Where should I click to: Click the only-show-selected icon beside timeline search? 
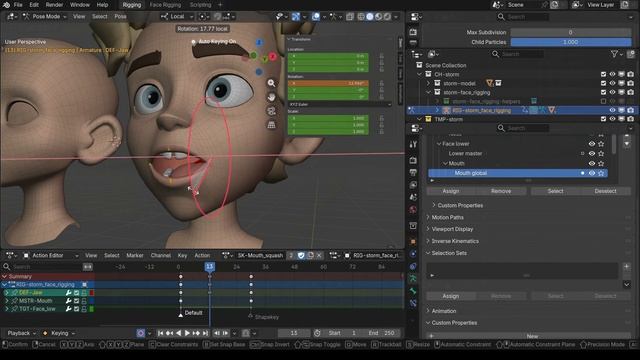tap(88, 267)
